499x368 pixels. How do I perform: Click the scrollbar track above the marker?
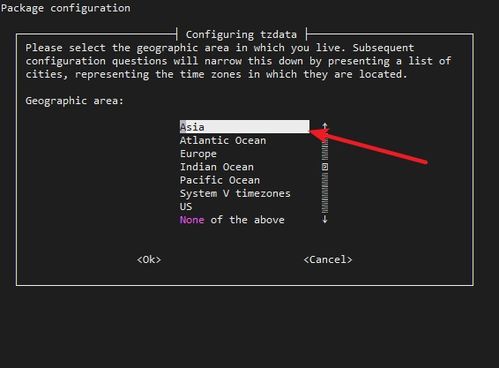(325, 150)
